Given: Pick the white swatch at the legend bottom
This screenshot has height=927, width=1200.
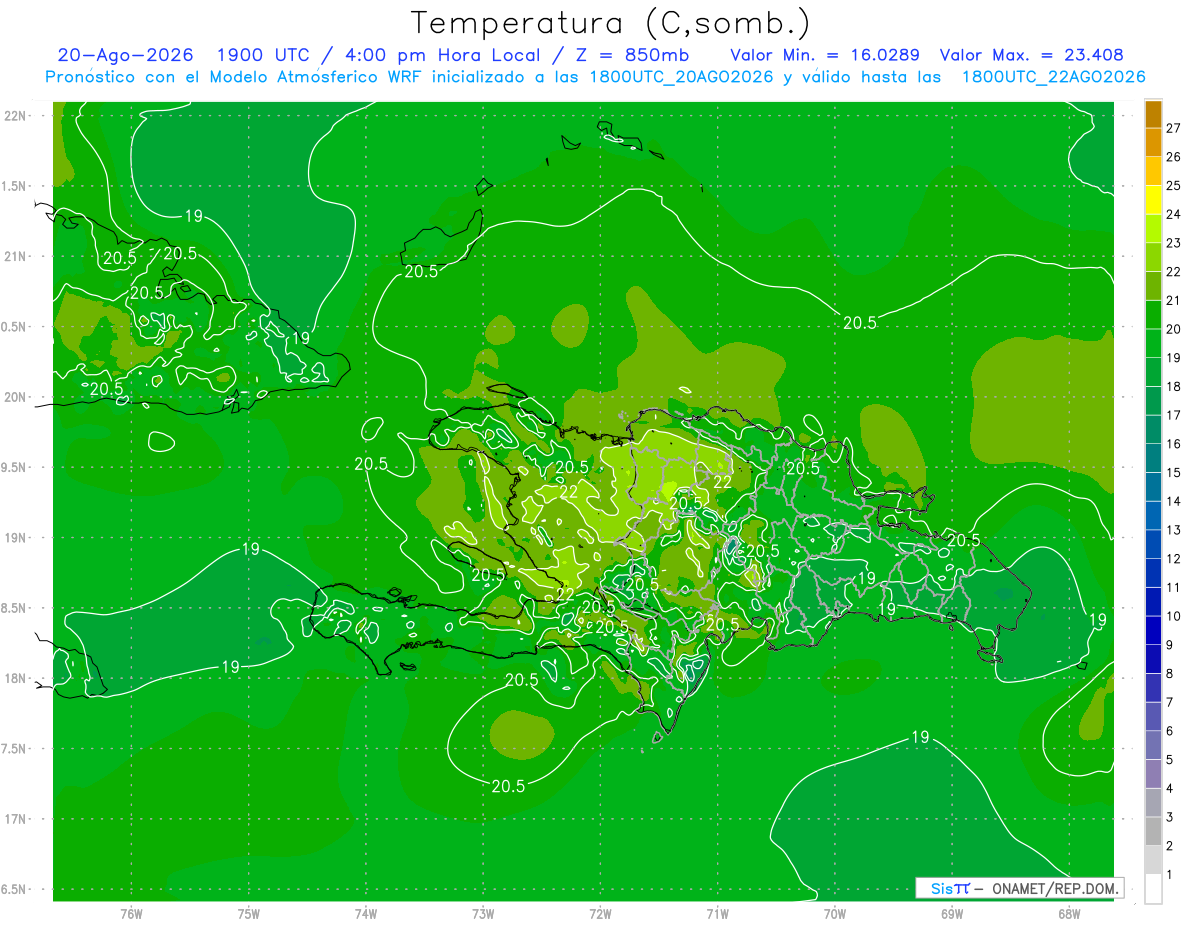Looking at the screenshot, I should (1153, 889).
